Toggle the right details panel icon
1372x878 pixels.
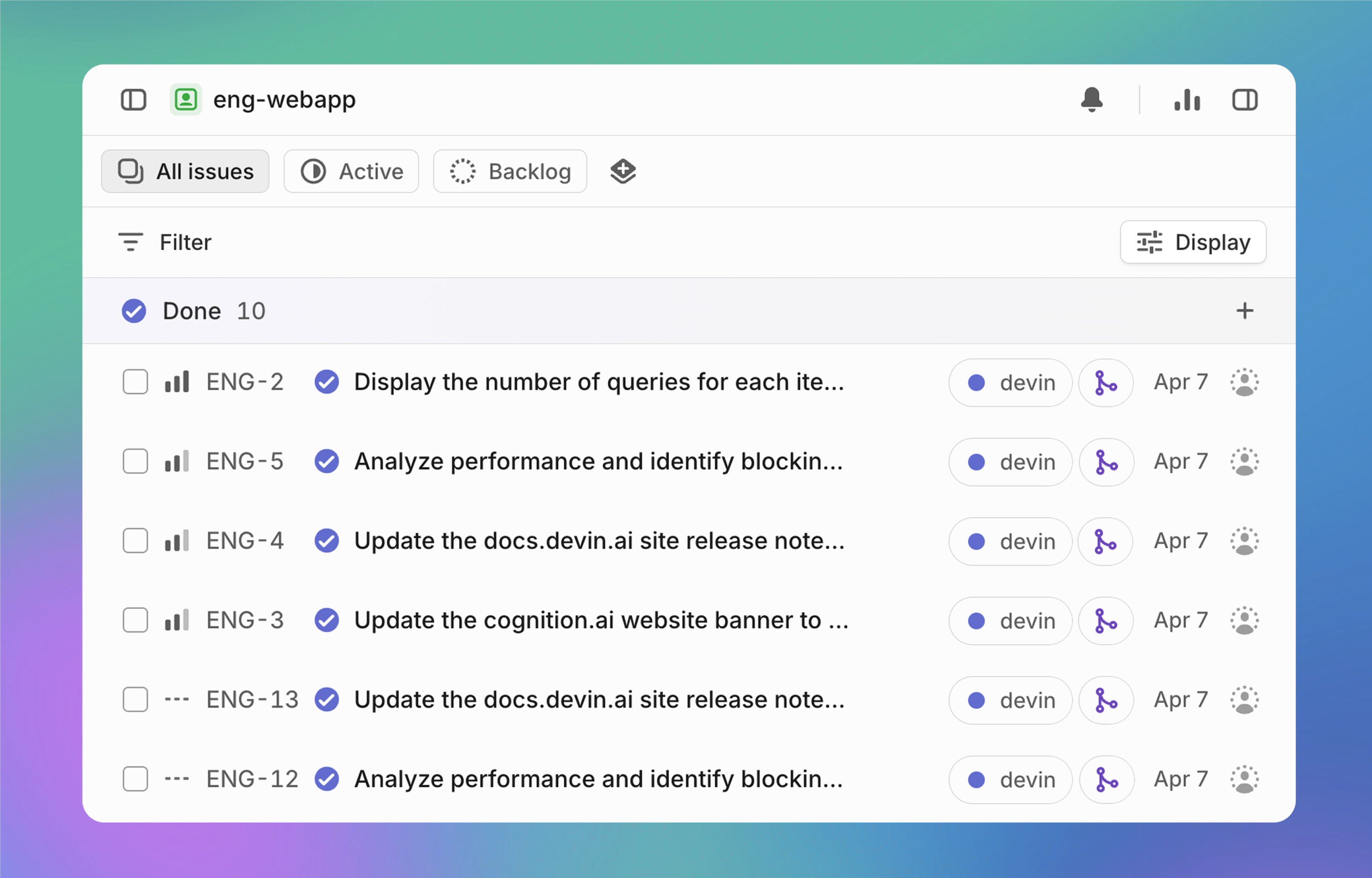pyautogui.click(x=1244, y=100)
